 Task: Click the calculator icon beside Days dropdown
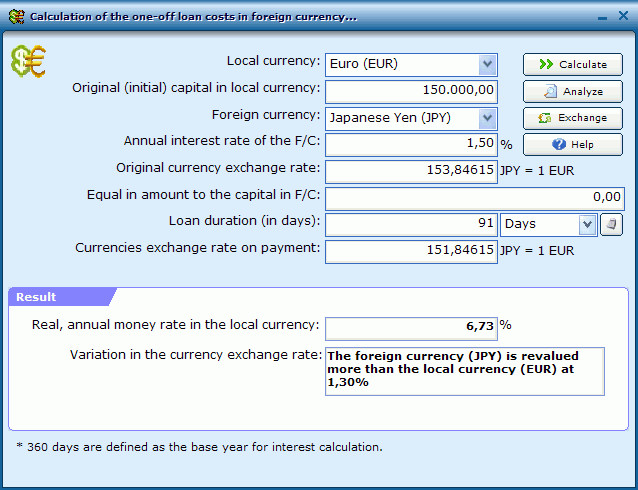coord(611,224)
